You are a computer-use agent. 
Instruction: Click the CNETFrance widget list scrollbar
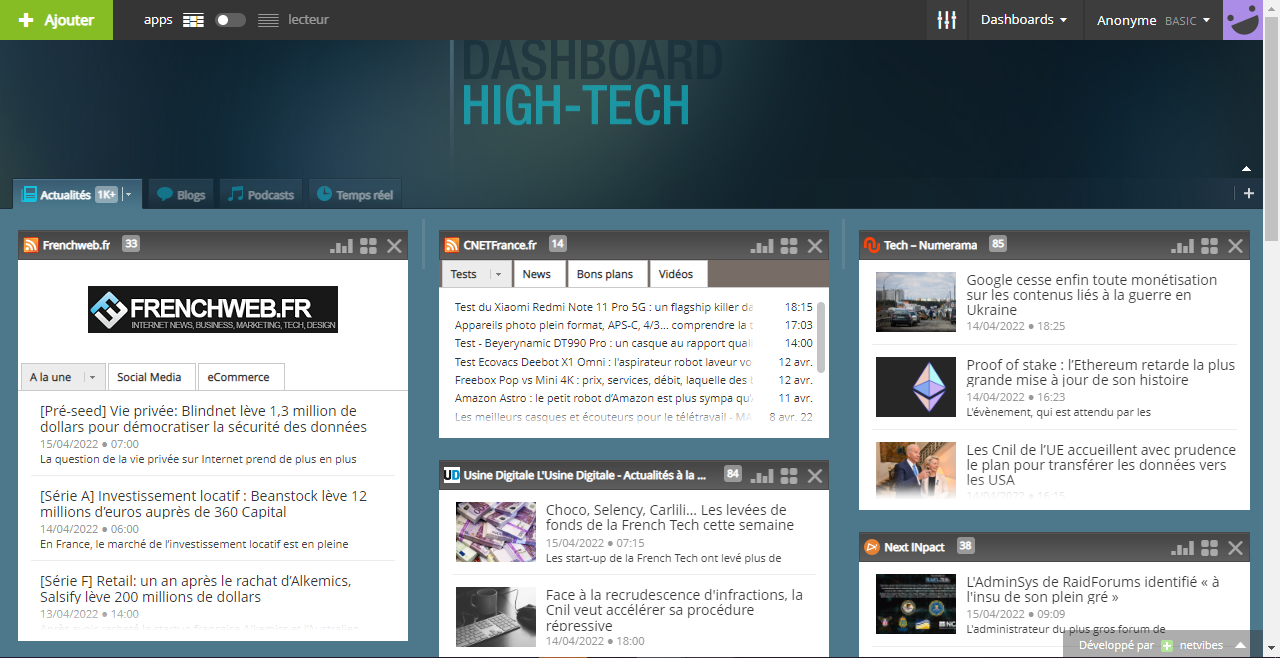click(821, 336)
